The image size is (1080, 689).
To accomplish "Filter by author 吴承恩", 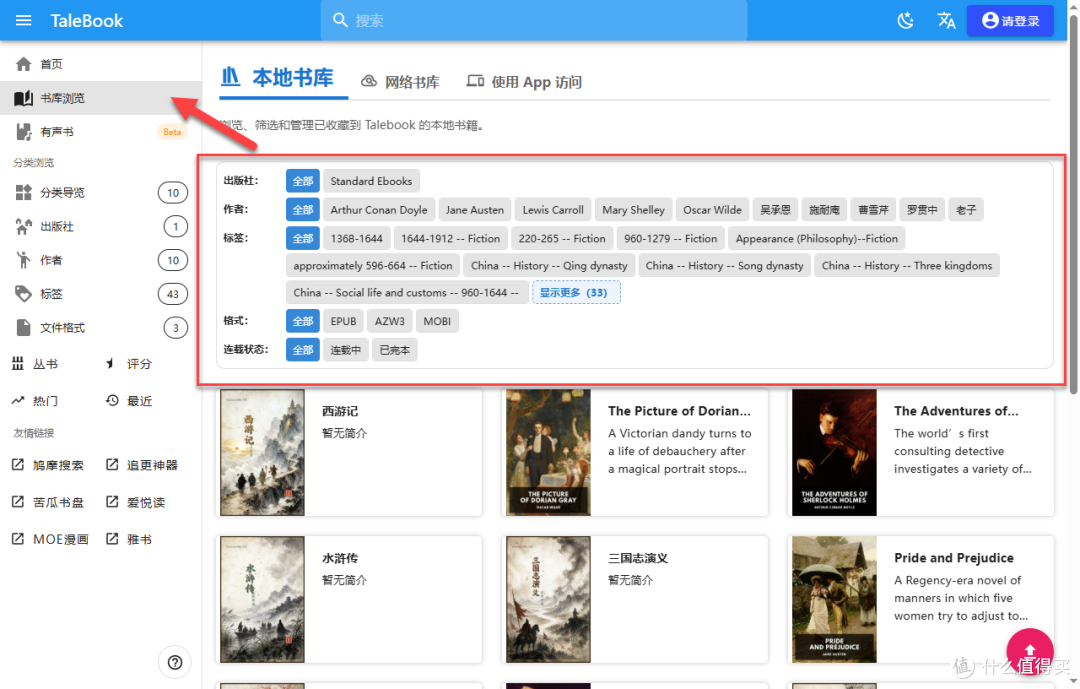I will coord(775,209).
